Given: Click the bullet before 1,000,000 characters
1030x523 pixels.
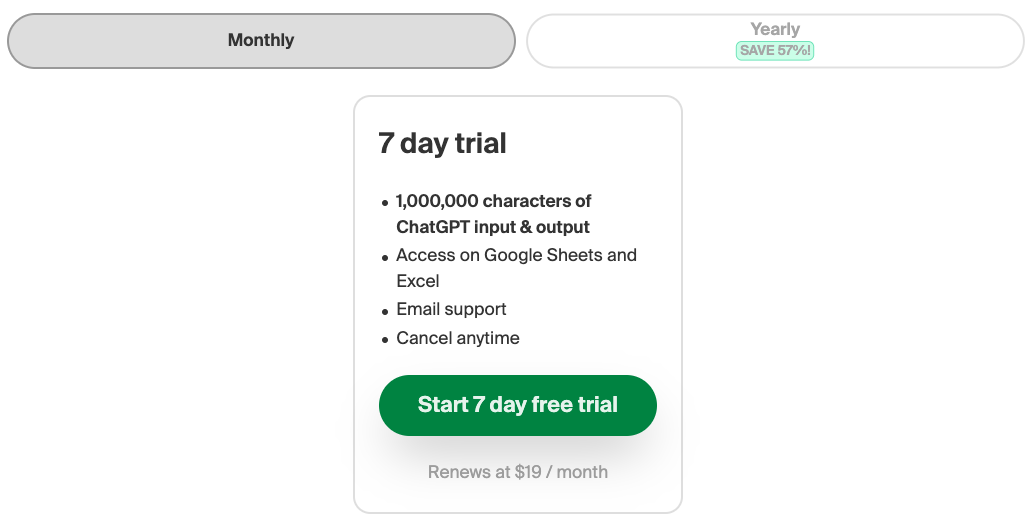Looking at the screenshot, I should (x=385, y=203).
